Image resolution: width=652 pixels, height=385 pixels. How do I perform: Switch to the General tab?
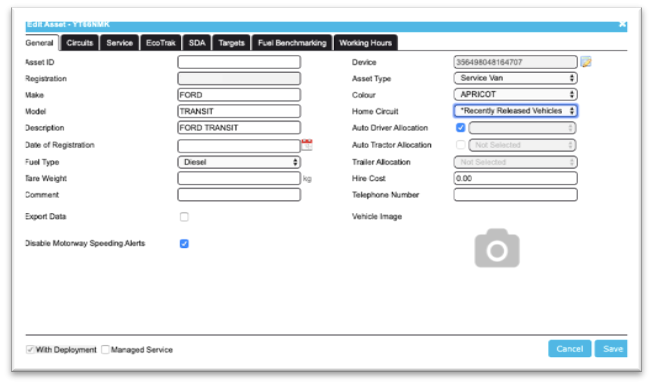[39, 43]
